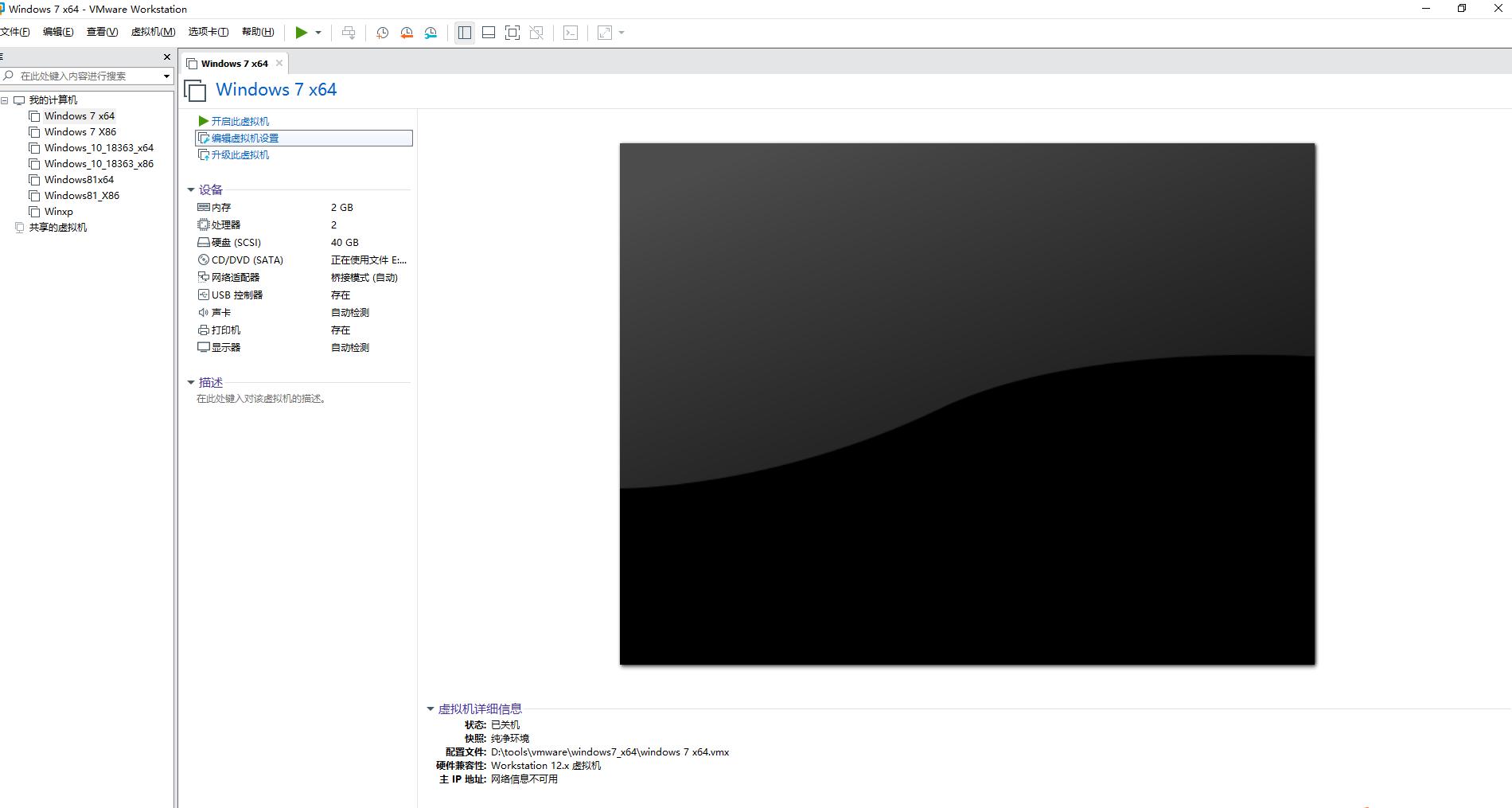The image size is (1512, 808).
Task: Open the 虚拟机(M) menu
Action: tap(153, 32)
